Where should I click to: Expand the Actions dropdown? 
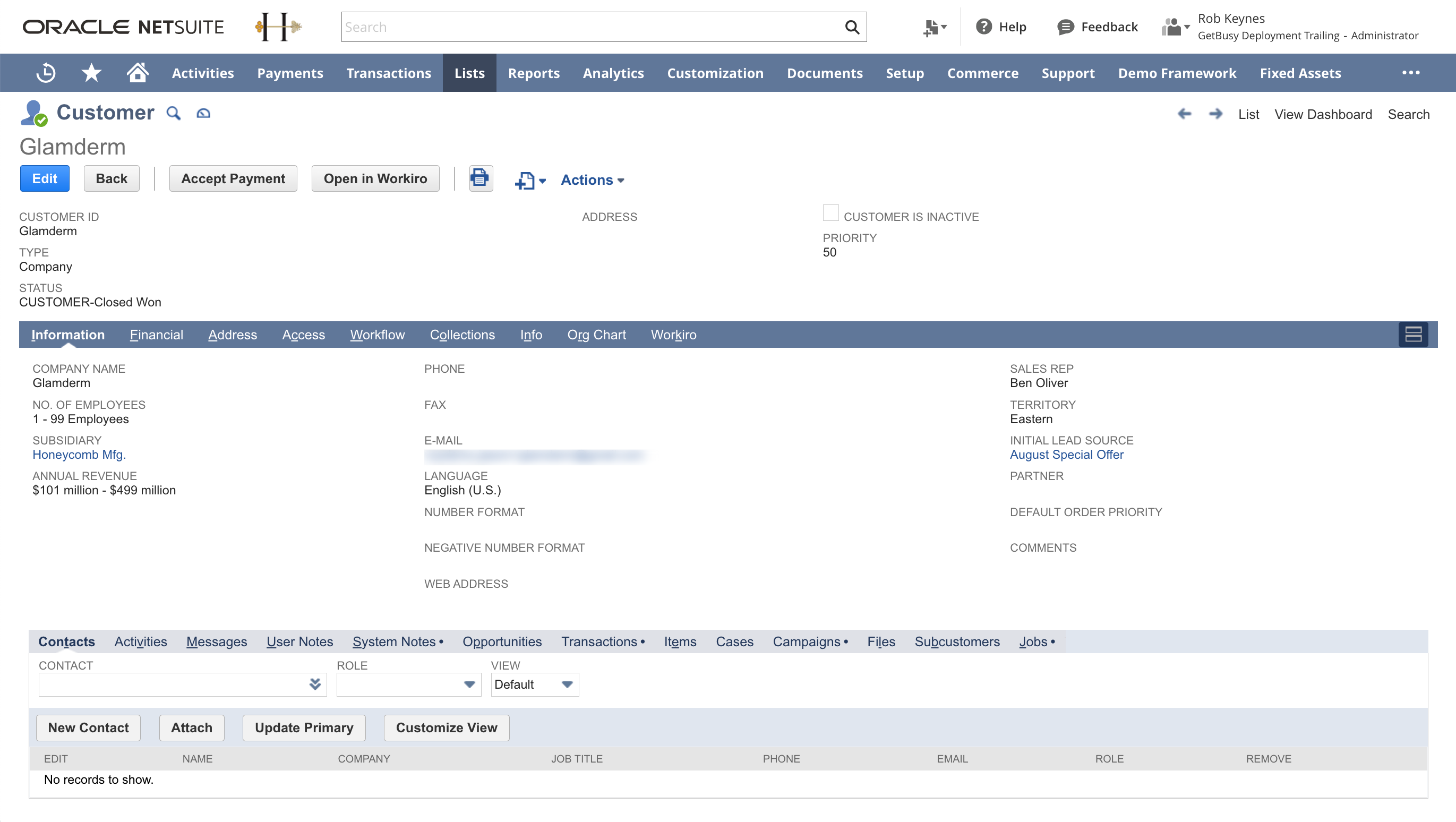(592, 180)
